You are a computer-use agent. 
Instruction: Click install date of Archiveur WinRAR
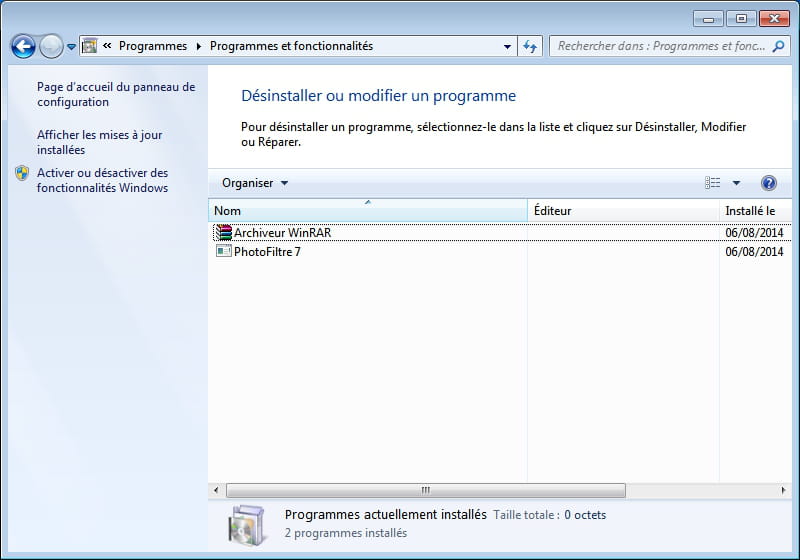point(754,233)
